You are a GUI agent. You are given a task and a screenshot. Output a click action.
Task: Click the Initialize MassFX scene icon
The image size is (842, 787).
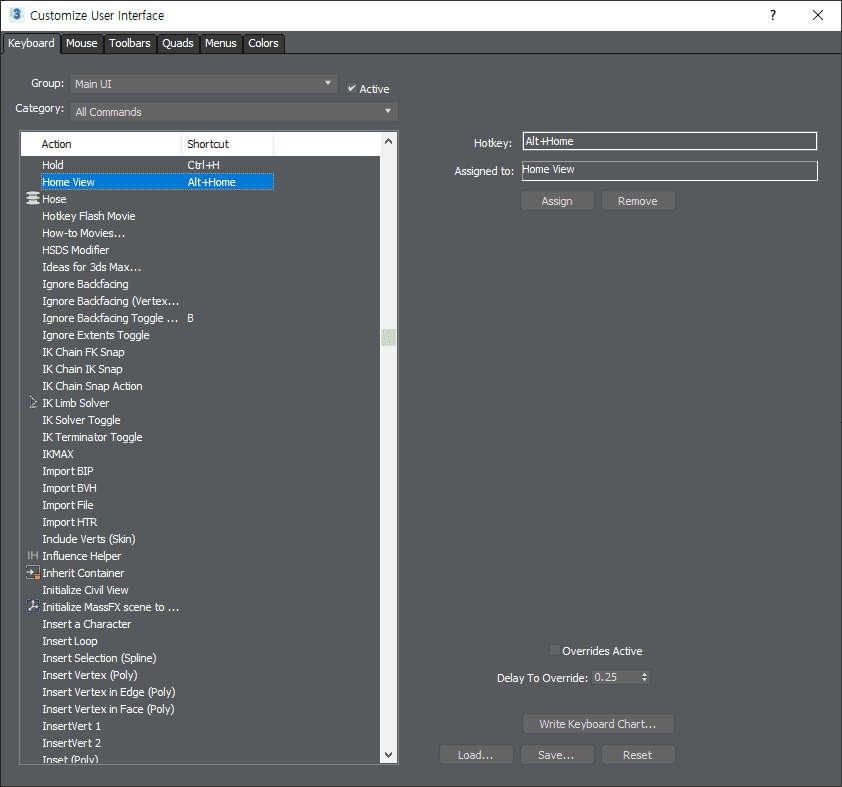click(33, 607)
